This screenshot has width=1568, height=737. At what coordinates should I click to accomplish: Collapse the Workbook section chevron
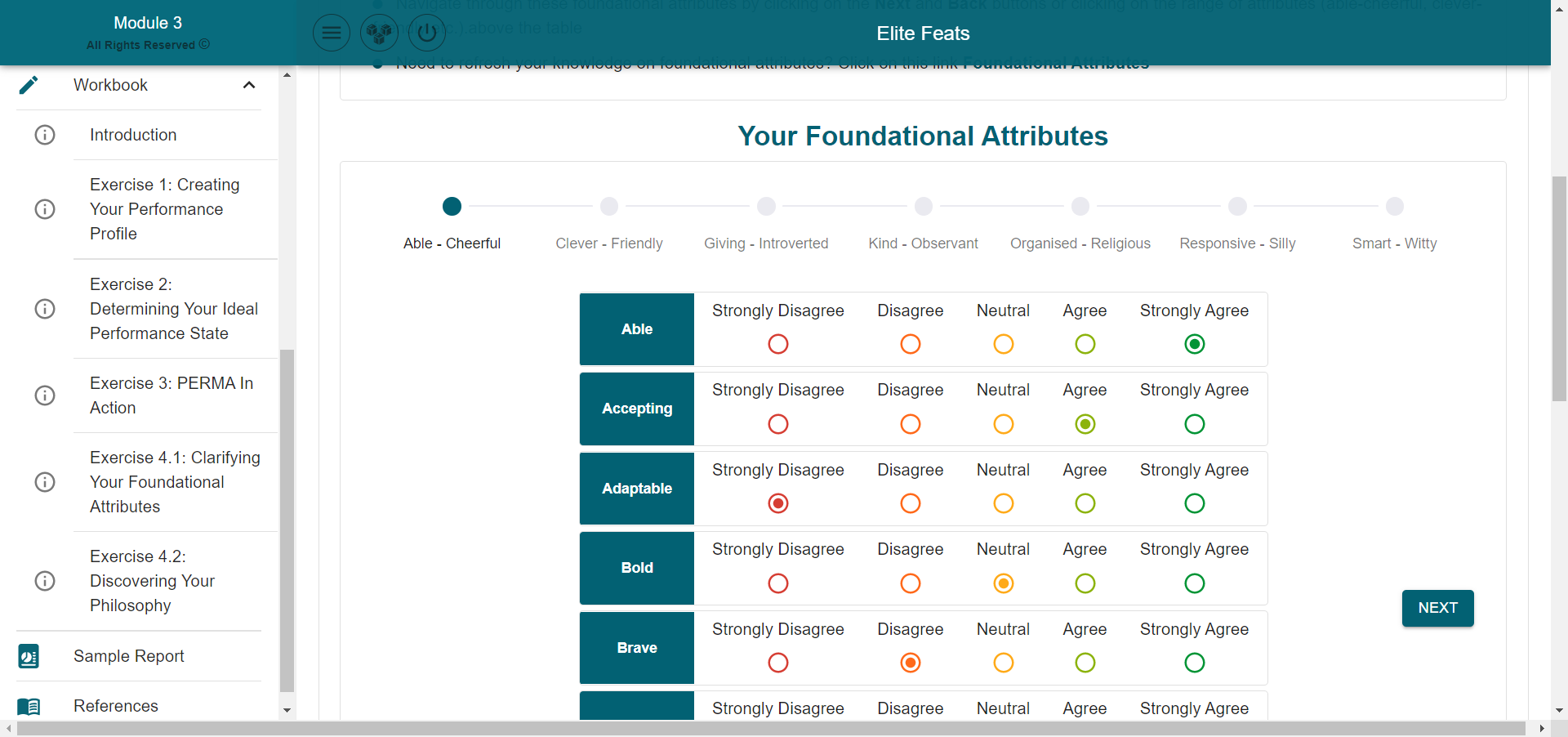pyautogui.click(x=249, y=85)
